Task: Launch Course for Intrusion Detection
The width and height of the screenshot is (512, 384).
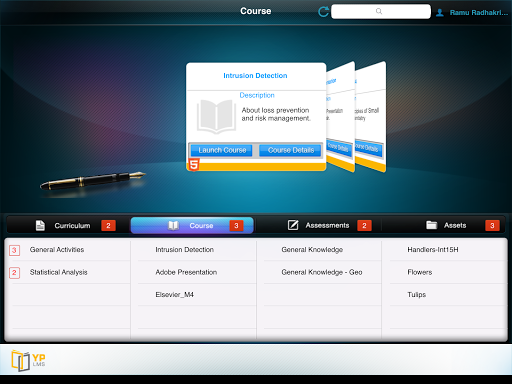Action: [222, 150]
